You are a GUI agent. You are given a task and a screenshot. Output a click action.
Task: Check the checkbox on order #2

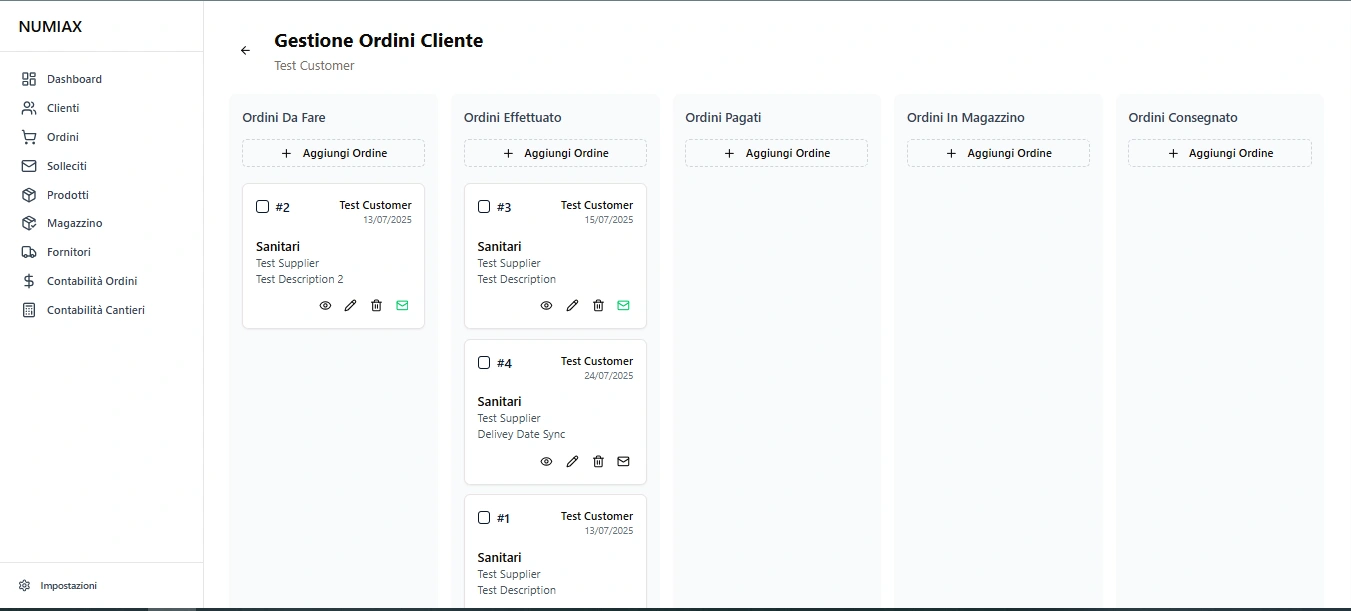pyautogui.click(x=261, y=207)
